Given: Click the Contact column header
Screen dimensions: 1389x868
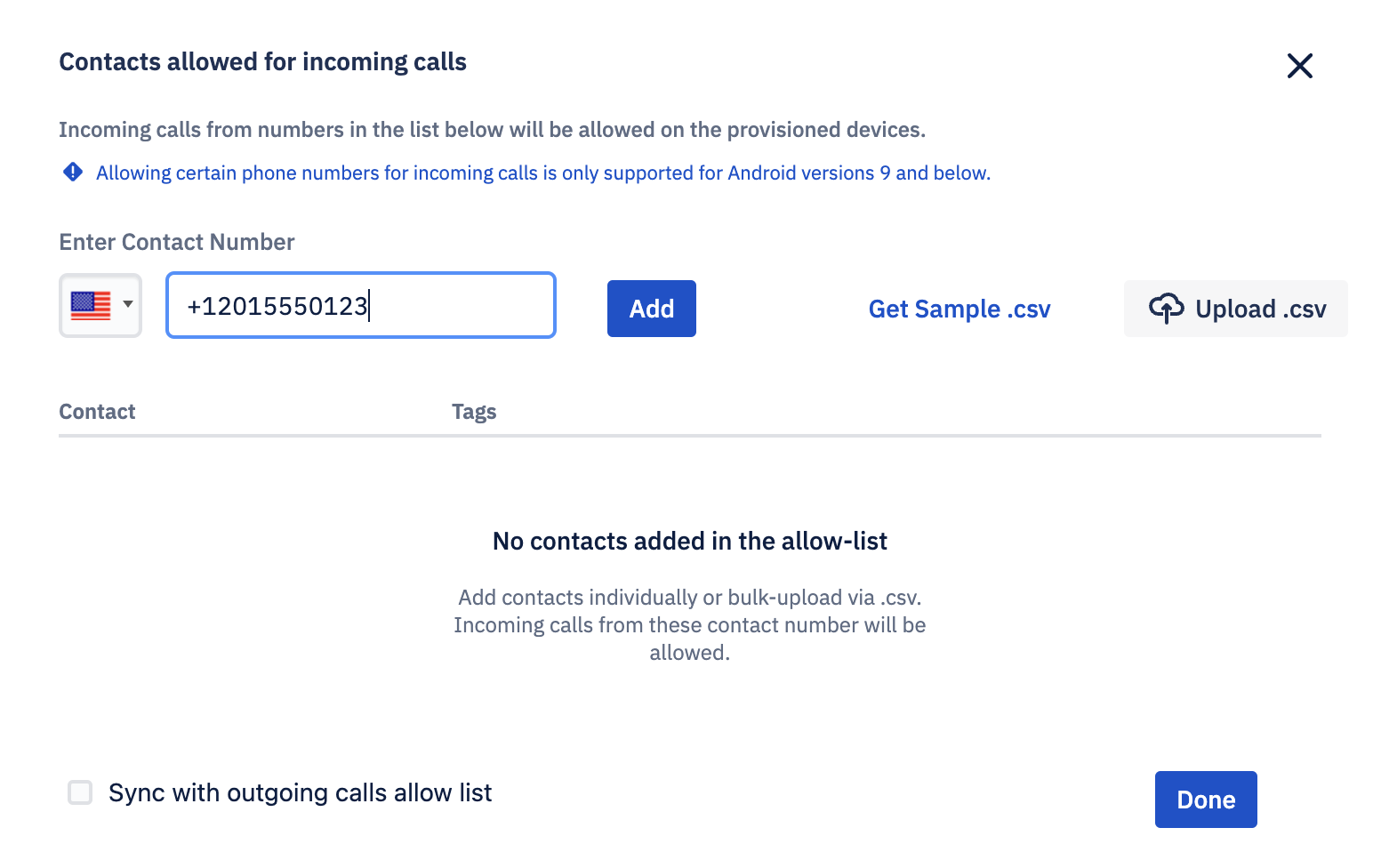Looking at the screenshot, I should [x=97, y=411].
